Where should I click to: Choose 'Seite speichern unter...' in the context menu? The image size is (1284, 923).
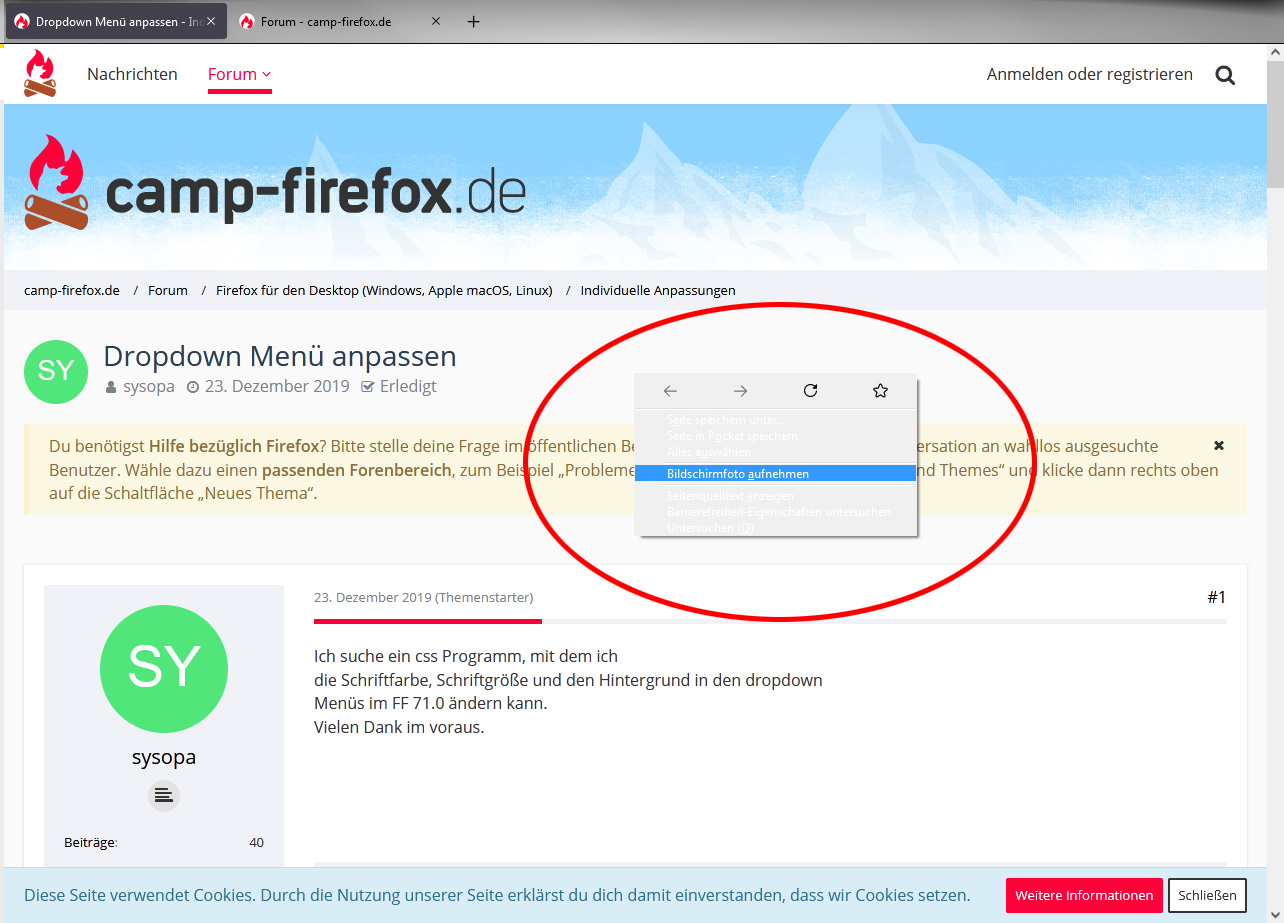pos(776,420)
